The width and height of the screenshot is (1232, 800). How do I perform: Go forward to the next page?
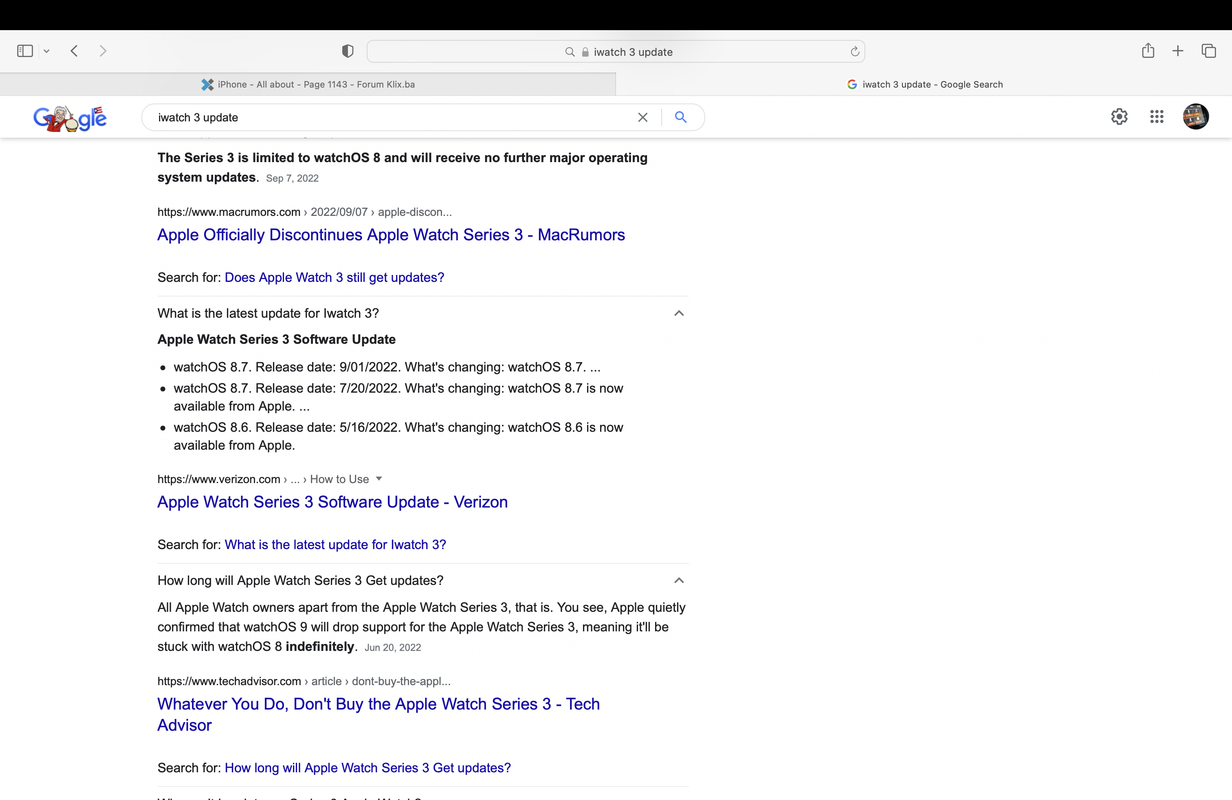[102, 51]
